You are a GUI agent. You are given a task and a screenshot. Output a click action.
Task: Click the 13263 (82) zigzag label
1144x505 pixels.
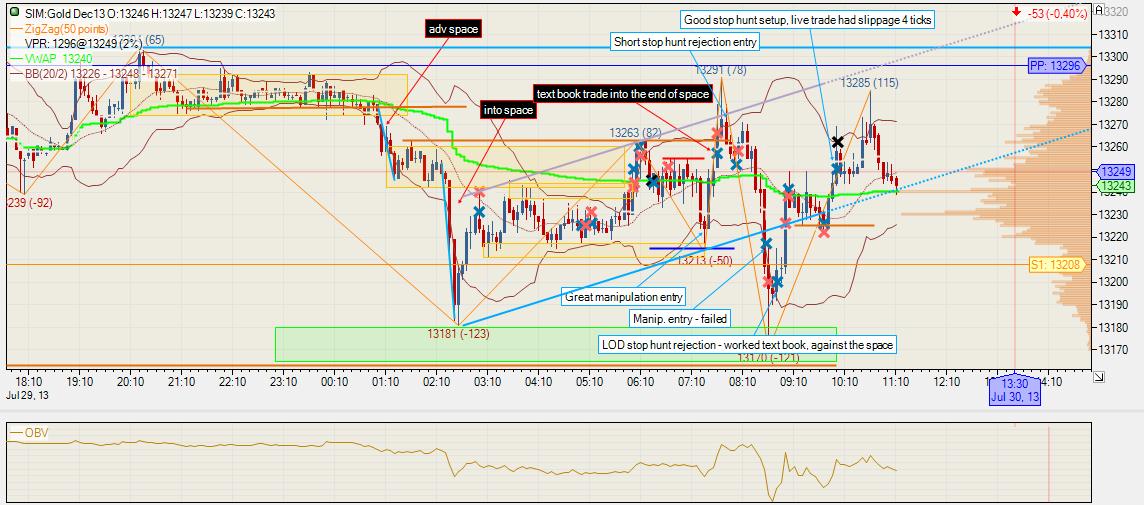click(635, 133)
